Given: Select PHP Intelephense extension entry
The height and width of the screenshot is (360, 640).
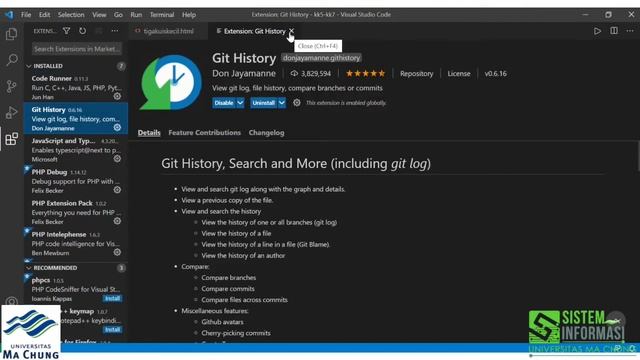Looking at the screenshot, I should (76, 243).
